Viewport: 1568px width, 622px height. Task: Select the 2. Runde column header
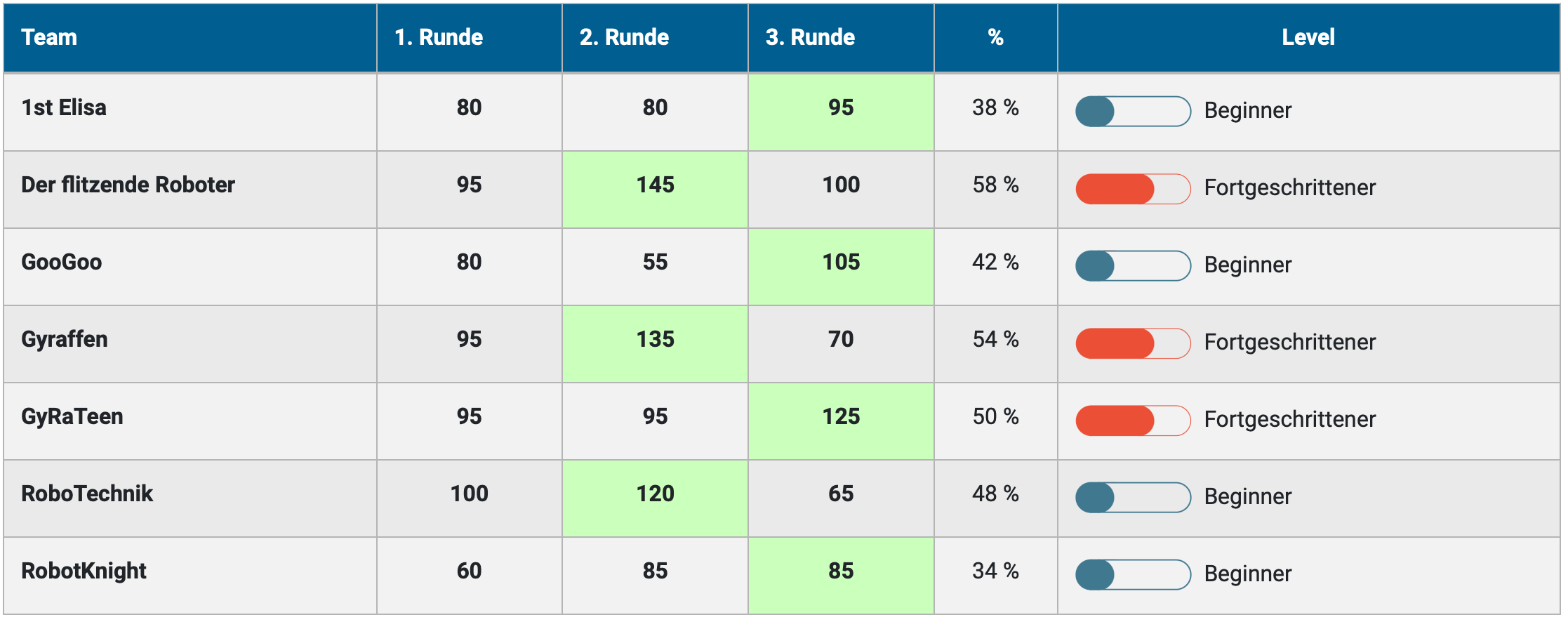[x=624, y=37]
